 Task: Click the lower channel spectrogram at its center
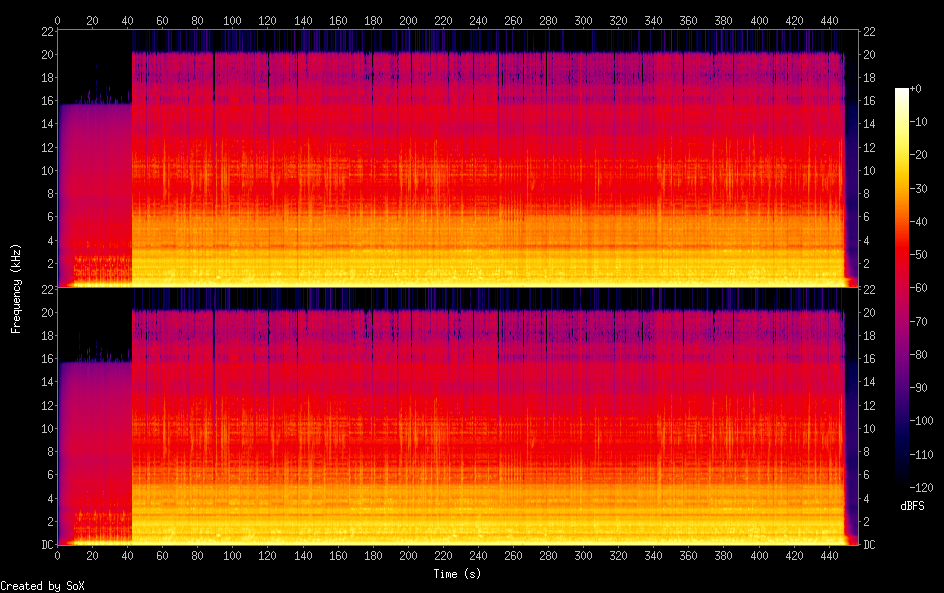(456, 417)
